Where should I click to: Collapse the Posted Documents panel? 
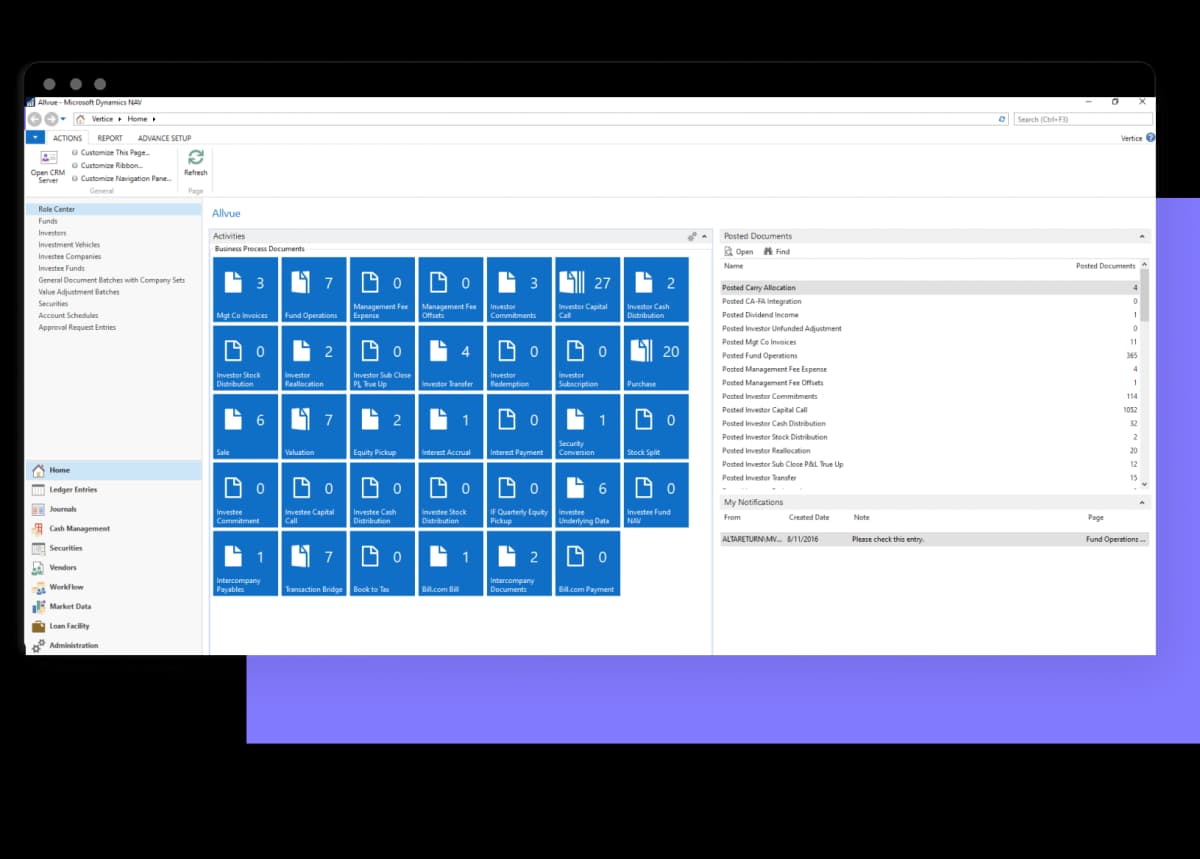pyautogui.click(x=1142, y=237)
